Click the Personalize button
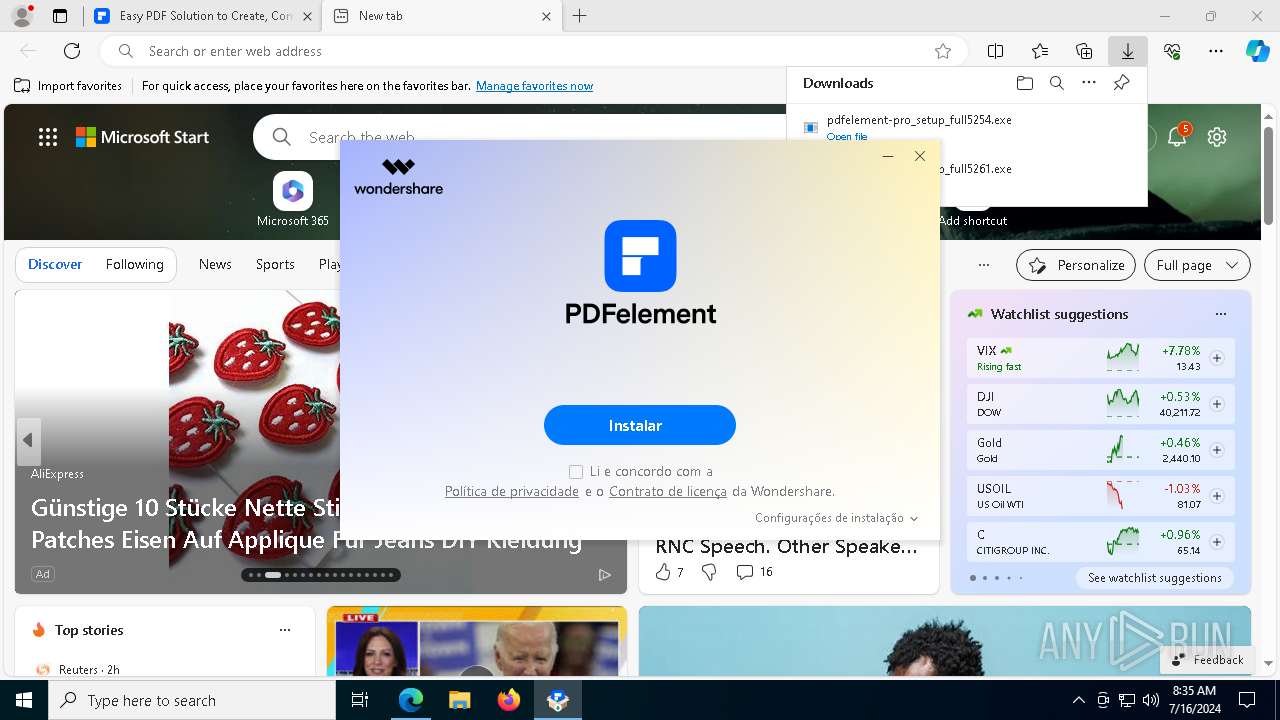This screenshot has height=720, width=1280. (x=1076, y=265)
